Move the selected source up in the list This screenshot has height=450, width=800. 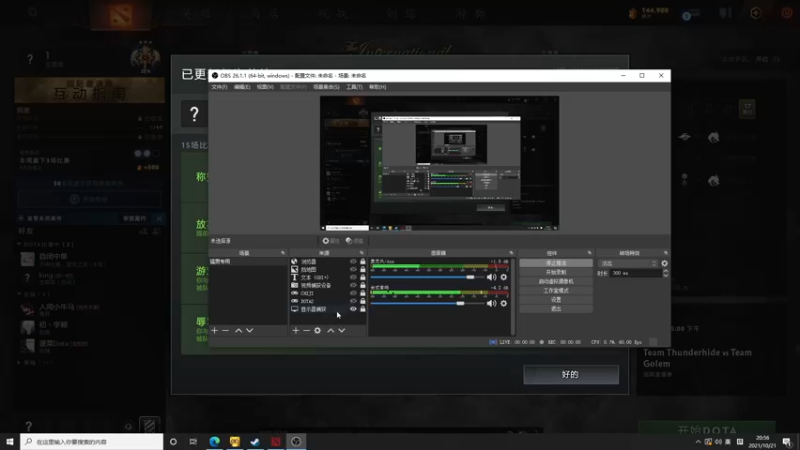(331, 331)
